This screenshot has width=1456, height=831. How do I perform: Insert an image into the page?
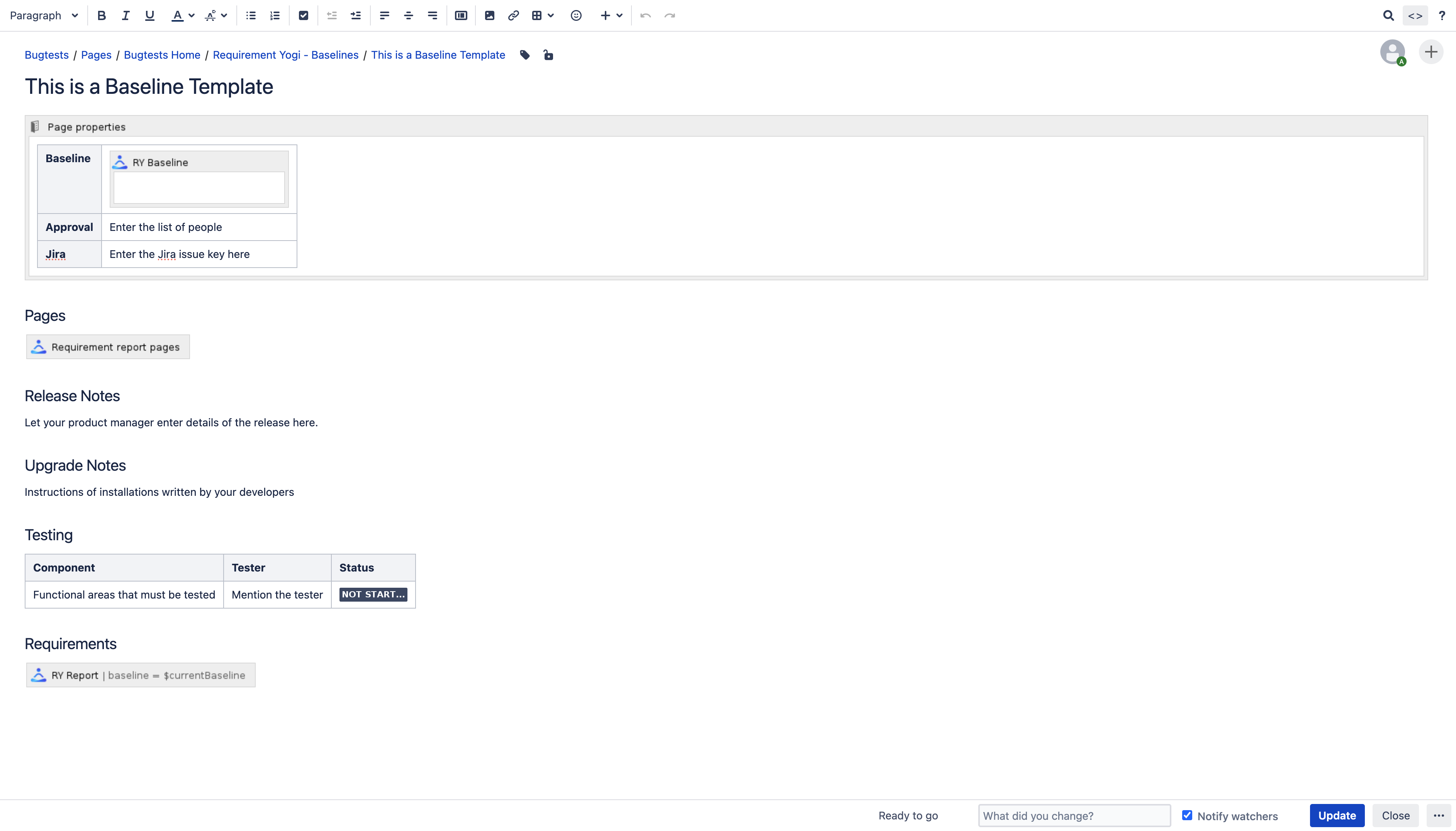pos(489,15)
